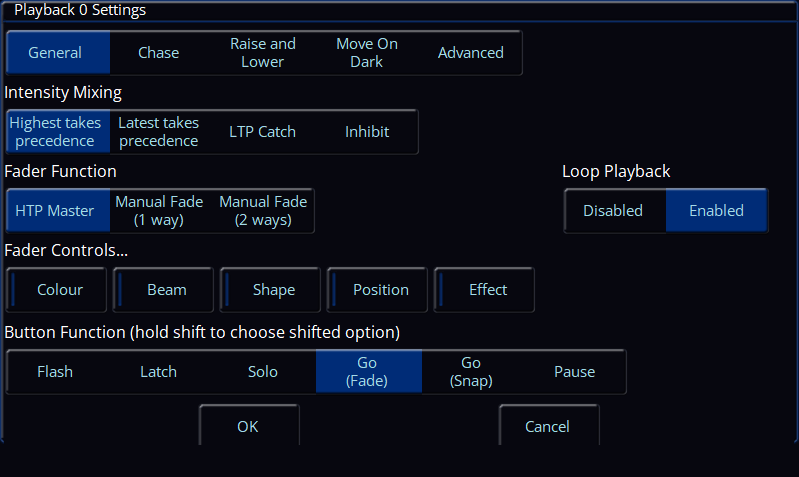Screen dimensions: 799x477
Task: Open the Raise and Lower tab
Action: click(263, 53)
